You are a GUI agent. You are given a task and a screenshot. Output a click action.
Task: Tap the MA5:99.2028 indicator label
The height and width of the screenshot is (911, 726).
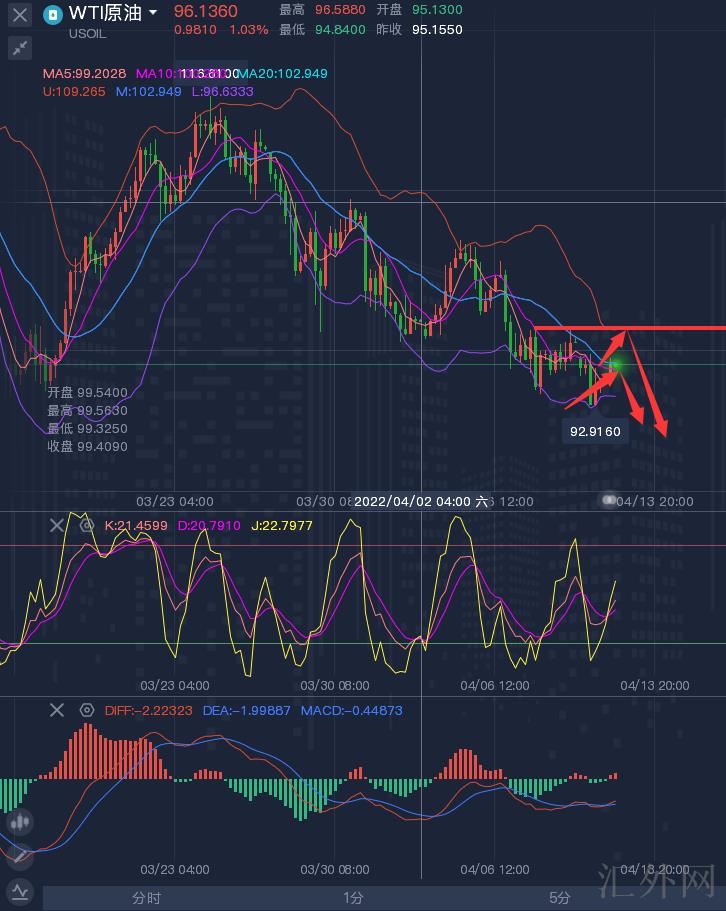84,74
